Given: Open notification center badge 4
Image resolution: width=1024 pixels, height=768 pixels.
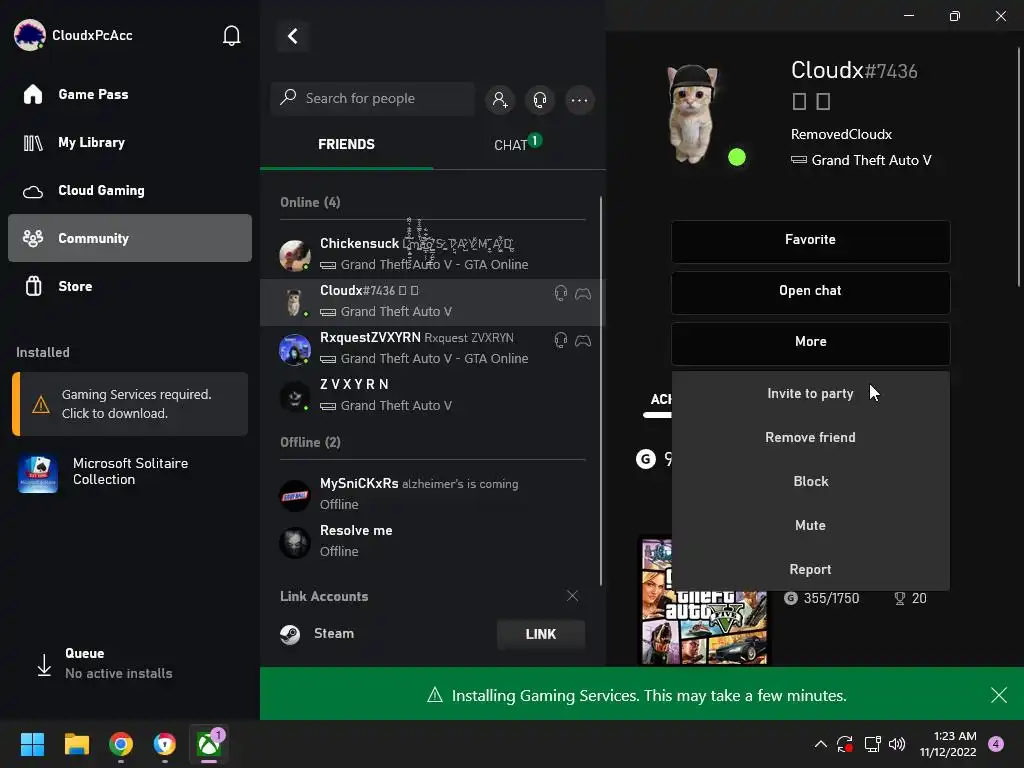Looking at the screenshot, I should (x=996, y=744).
